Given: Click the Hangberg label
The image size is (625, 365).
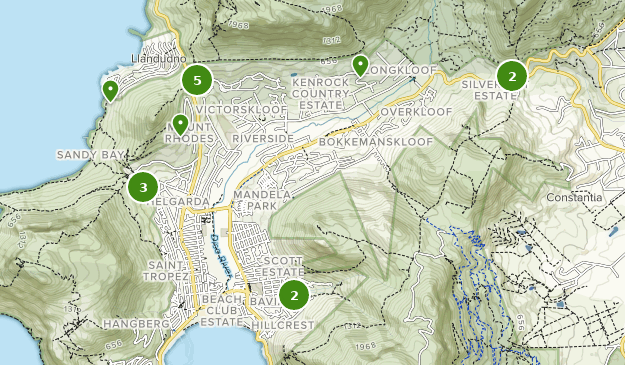Looking at the screenshot, I should click(x=136, y=324).
